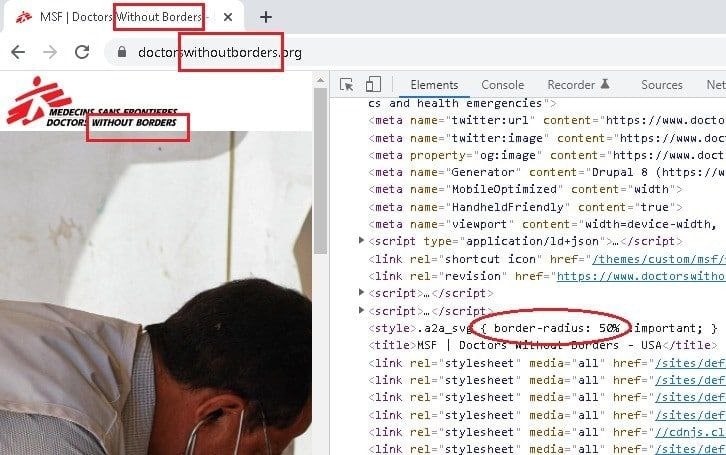726x455 pixels.
Task: Open the shortcut icon href link
Action: point(658,259)
